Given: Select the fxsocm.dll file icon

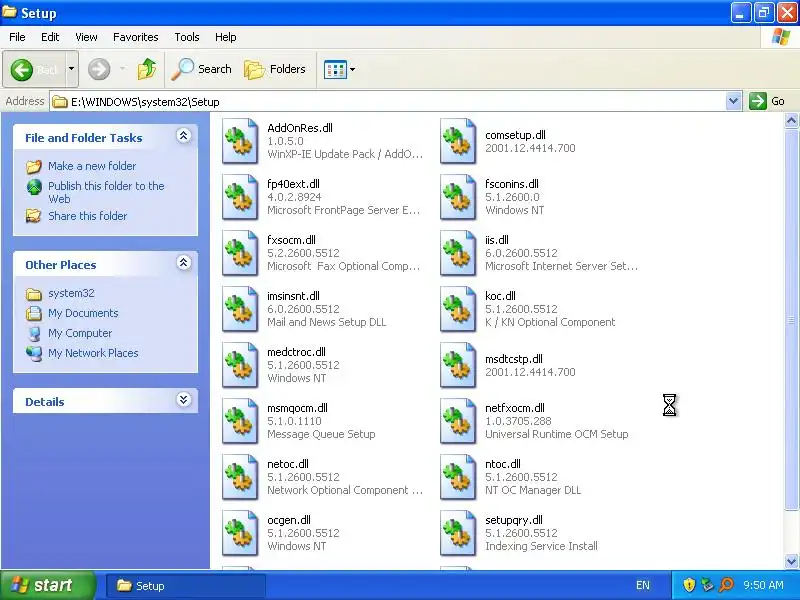Looking at the screenshot, I should (x=240, y=253).
